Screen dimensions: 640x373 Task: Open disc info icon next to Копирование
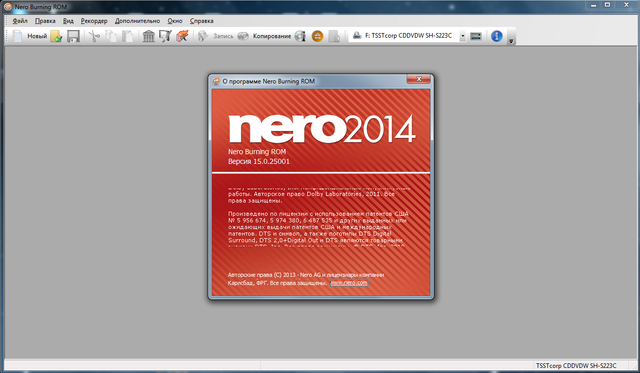tap(300, 36)
